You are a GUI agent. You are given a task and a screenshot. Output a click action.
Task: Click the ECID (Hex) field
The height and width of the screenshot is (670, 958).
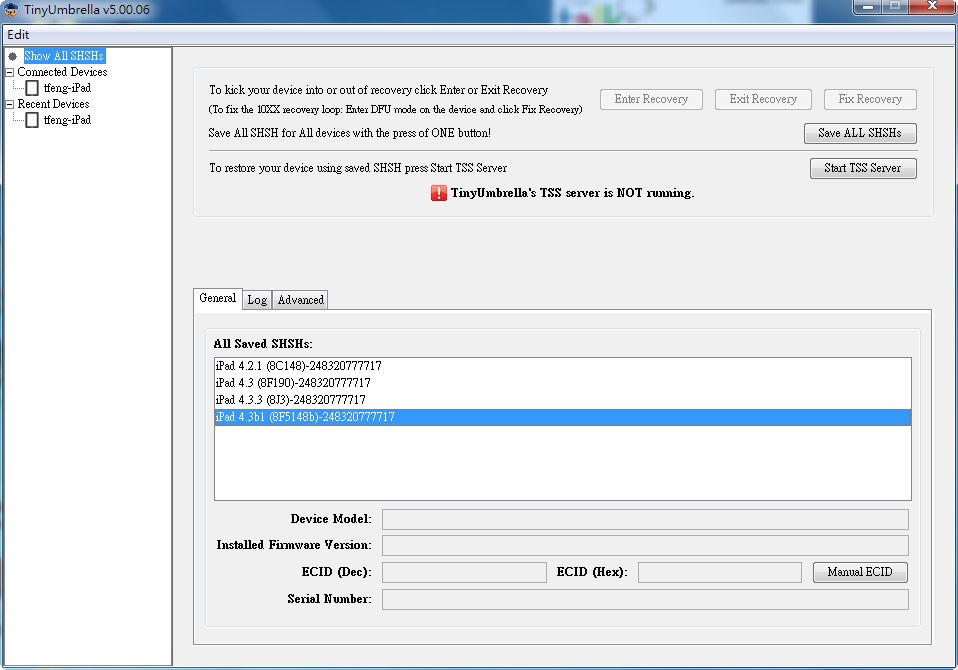(720, 572)
